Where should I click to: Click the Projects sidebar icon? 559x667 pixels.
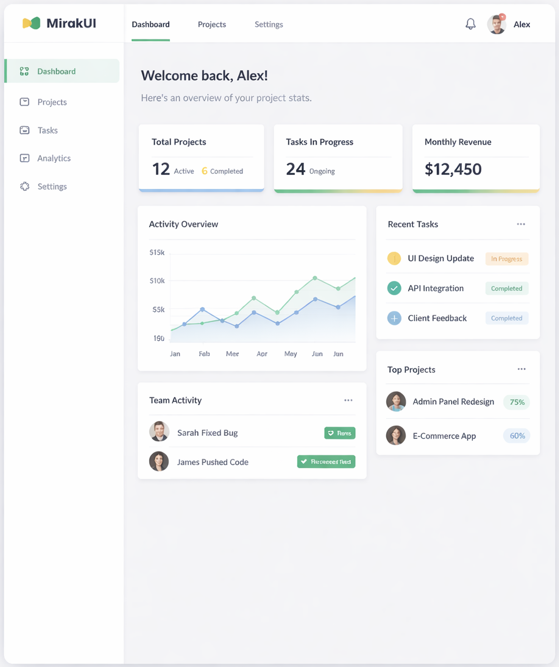(x=24, y=102)
